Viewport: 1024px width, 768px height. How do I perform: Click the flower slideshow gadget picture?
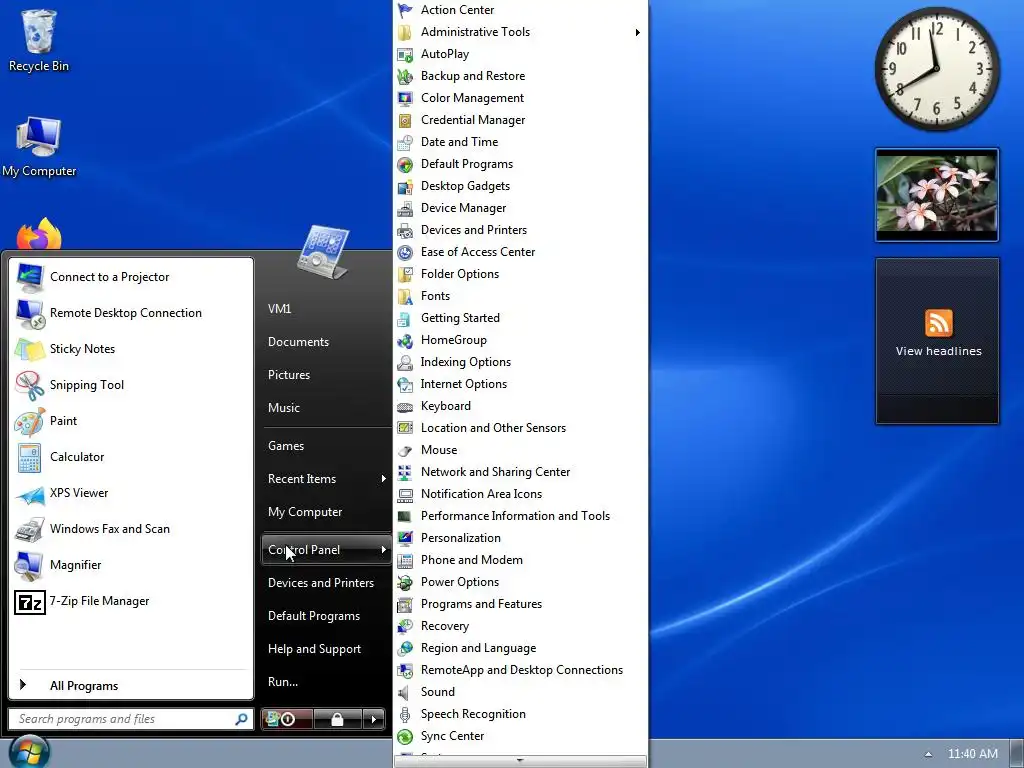click(x=937, y=195)
